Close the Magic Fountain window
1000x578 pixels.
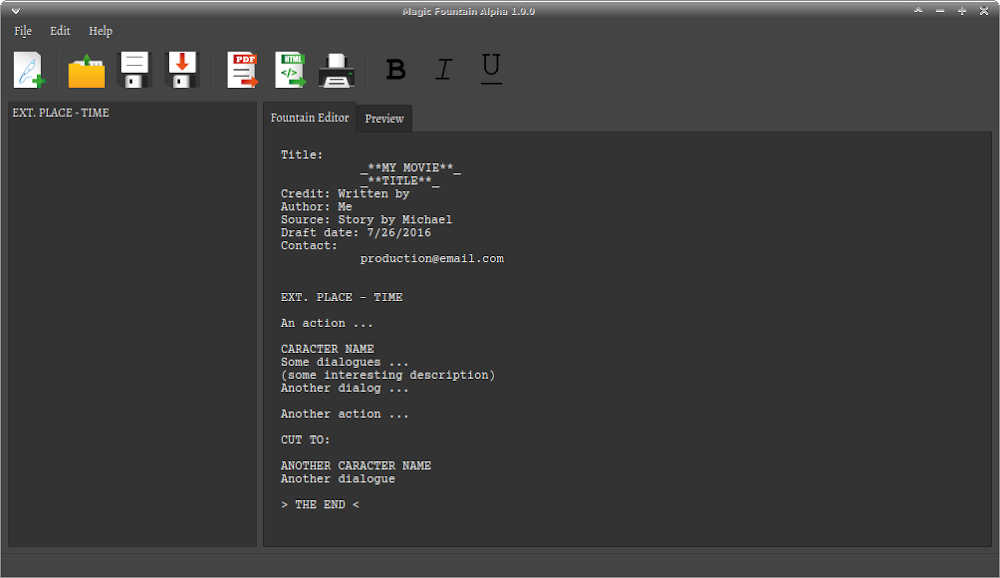click(984, 11)
